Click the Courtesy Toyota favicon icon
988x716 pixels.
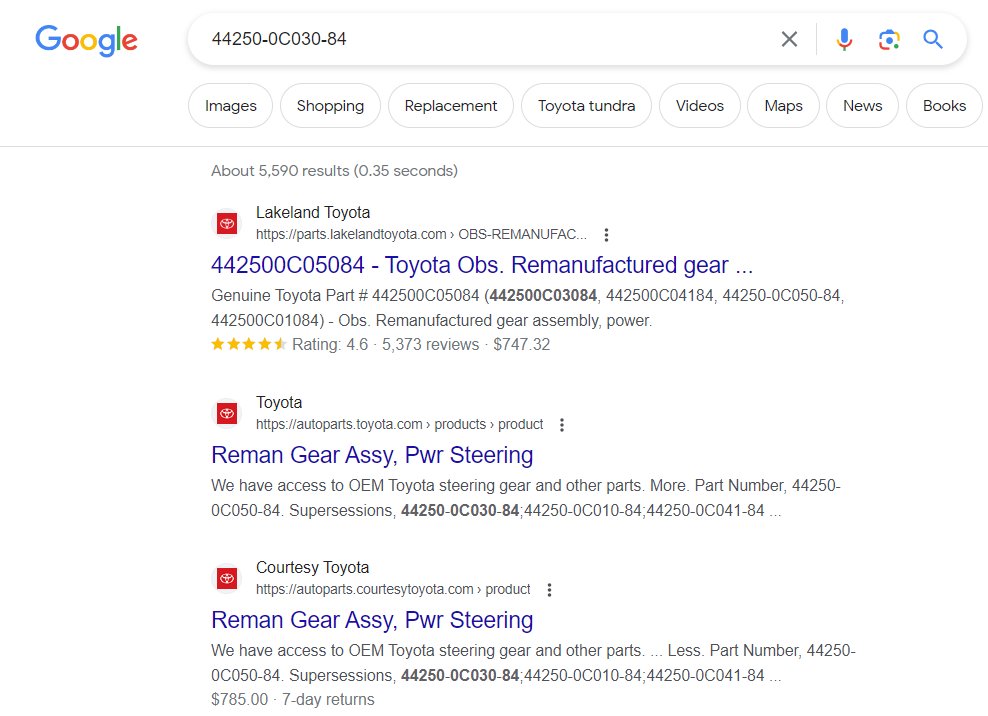tap(227, 578)
